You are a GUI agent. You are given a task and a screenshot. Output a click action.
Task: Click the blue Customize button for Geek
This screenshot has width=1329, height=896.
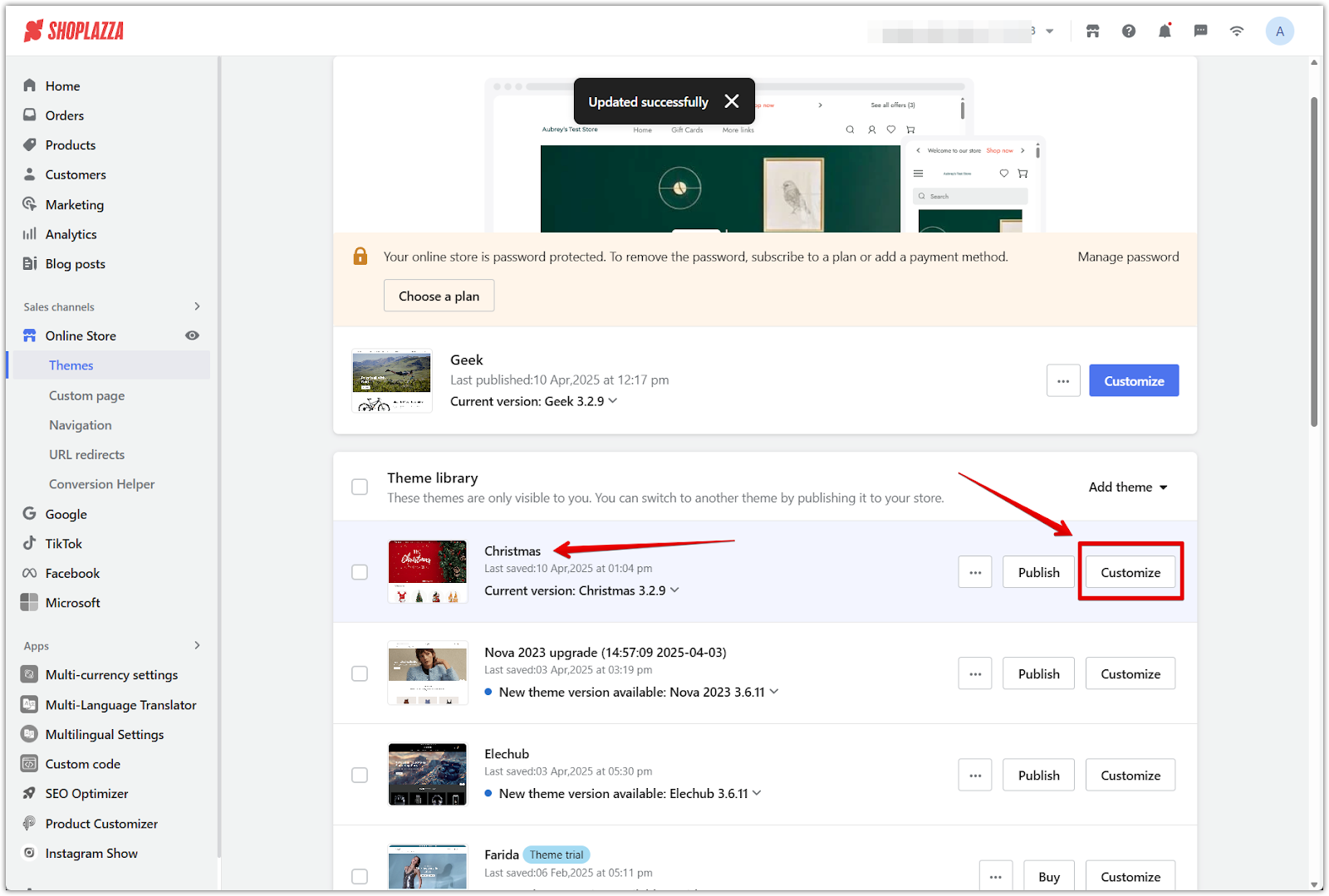click(x=1134, y=380)
